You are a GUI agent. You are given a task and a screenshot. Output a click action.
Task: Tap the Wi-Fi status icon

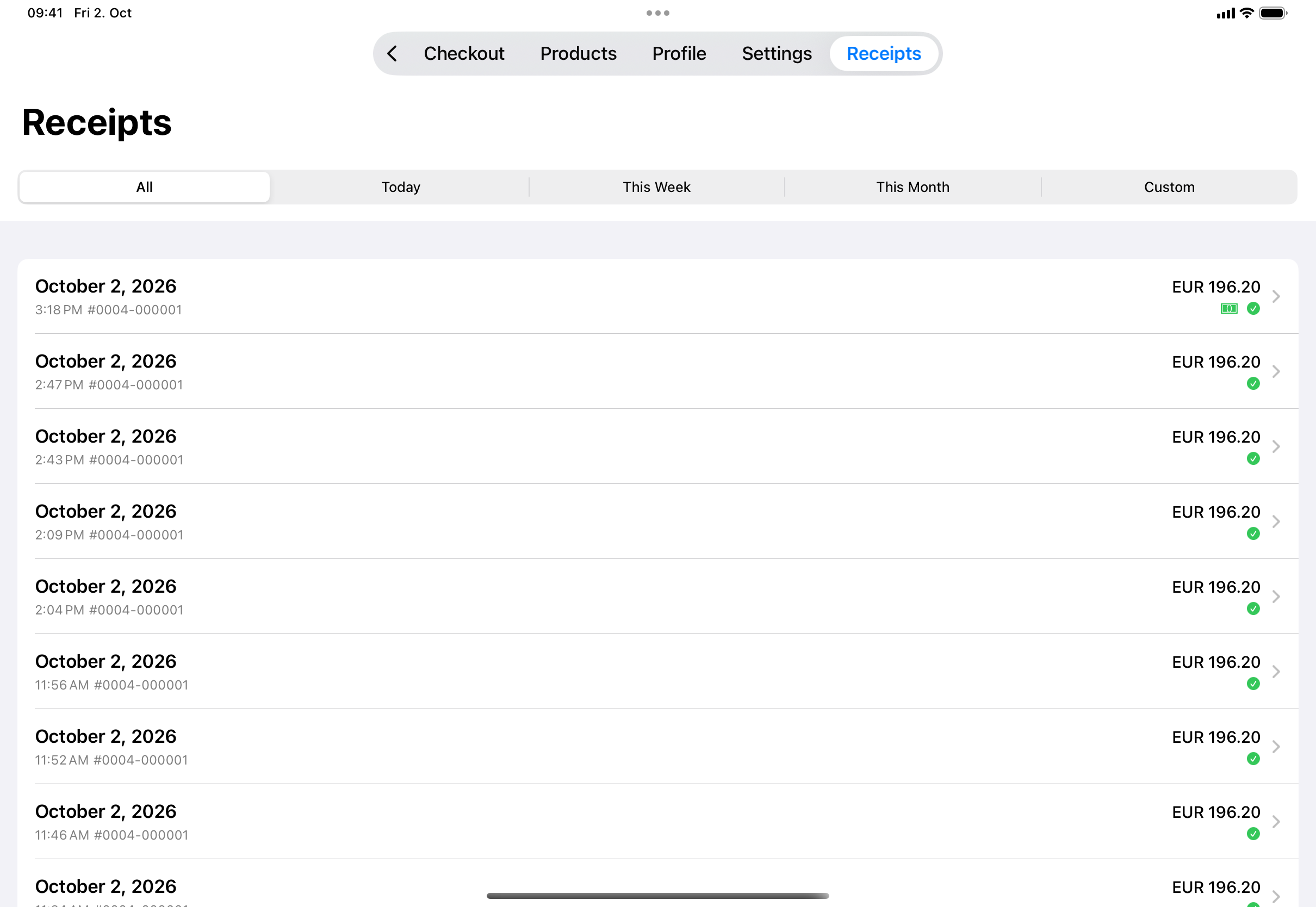click(1247, 13)
